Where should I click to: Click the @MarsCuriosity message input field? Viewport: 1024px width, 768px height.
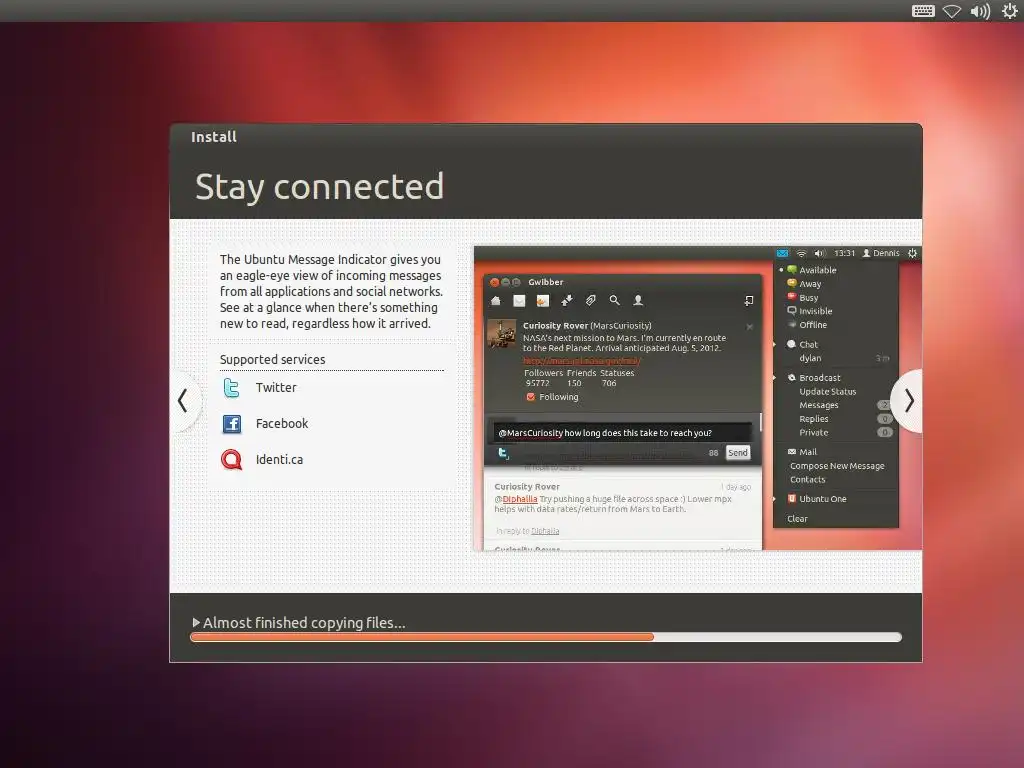click(x=624, y=433)
